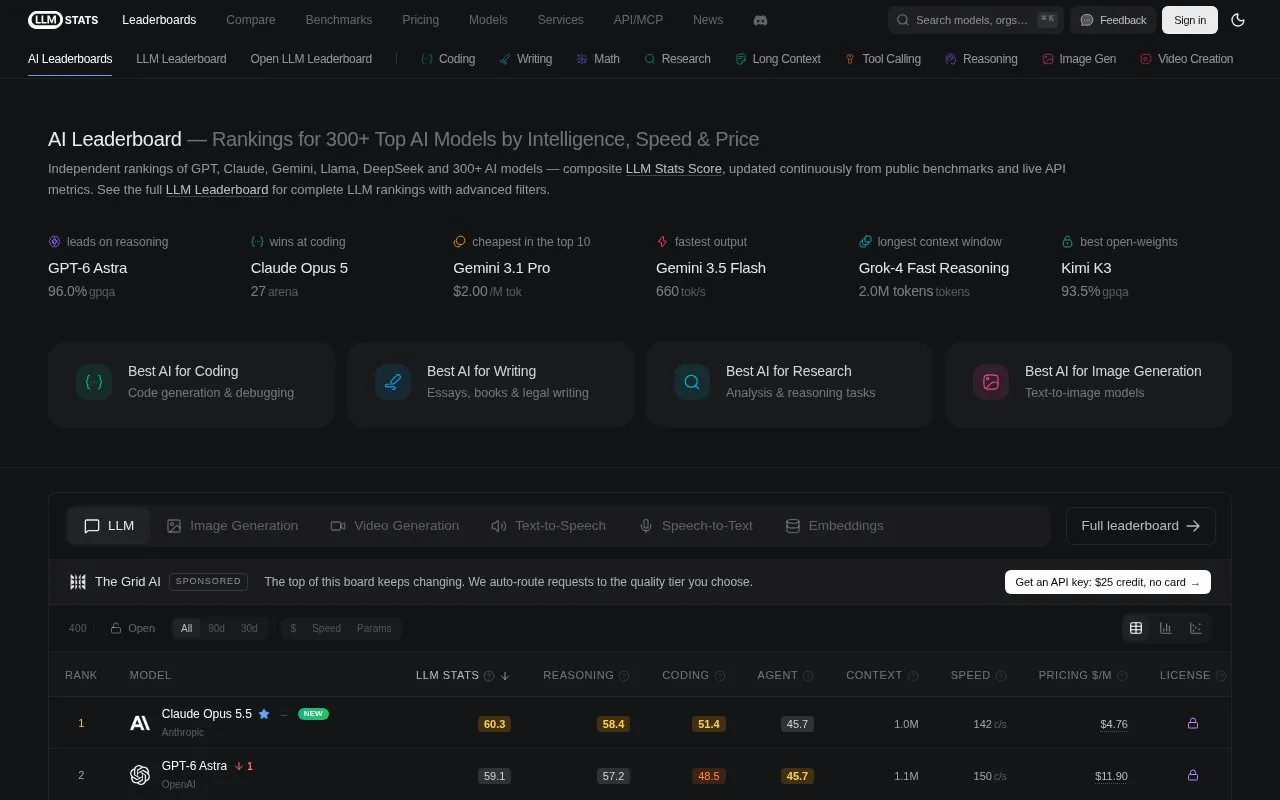Screen dimensions: 1280x800
Task: Click the Best AI for Research magnifier icon
Action: (692, 382)
